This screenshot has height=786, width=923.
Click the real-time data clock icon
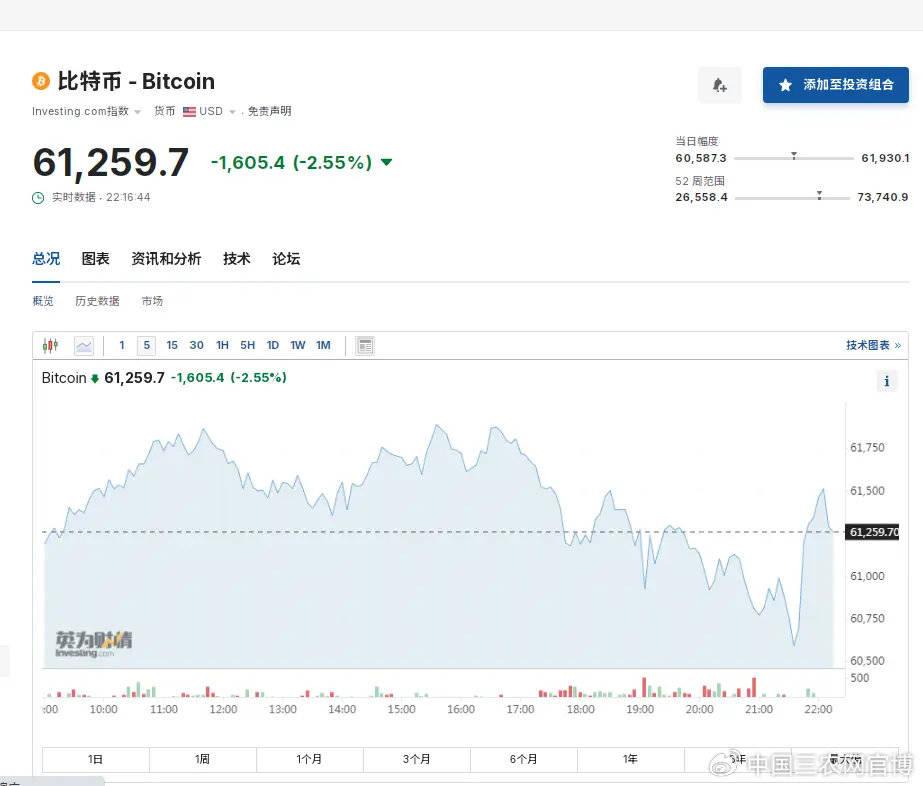click(39, 198)
